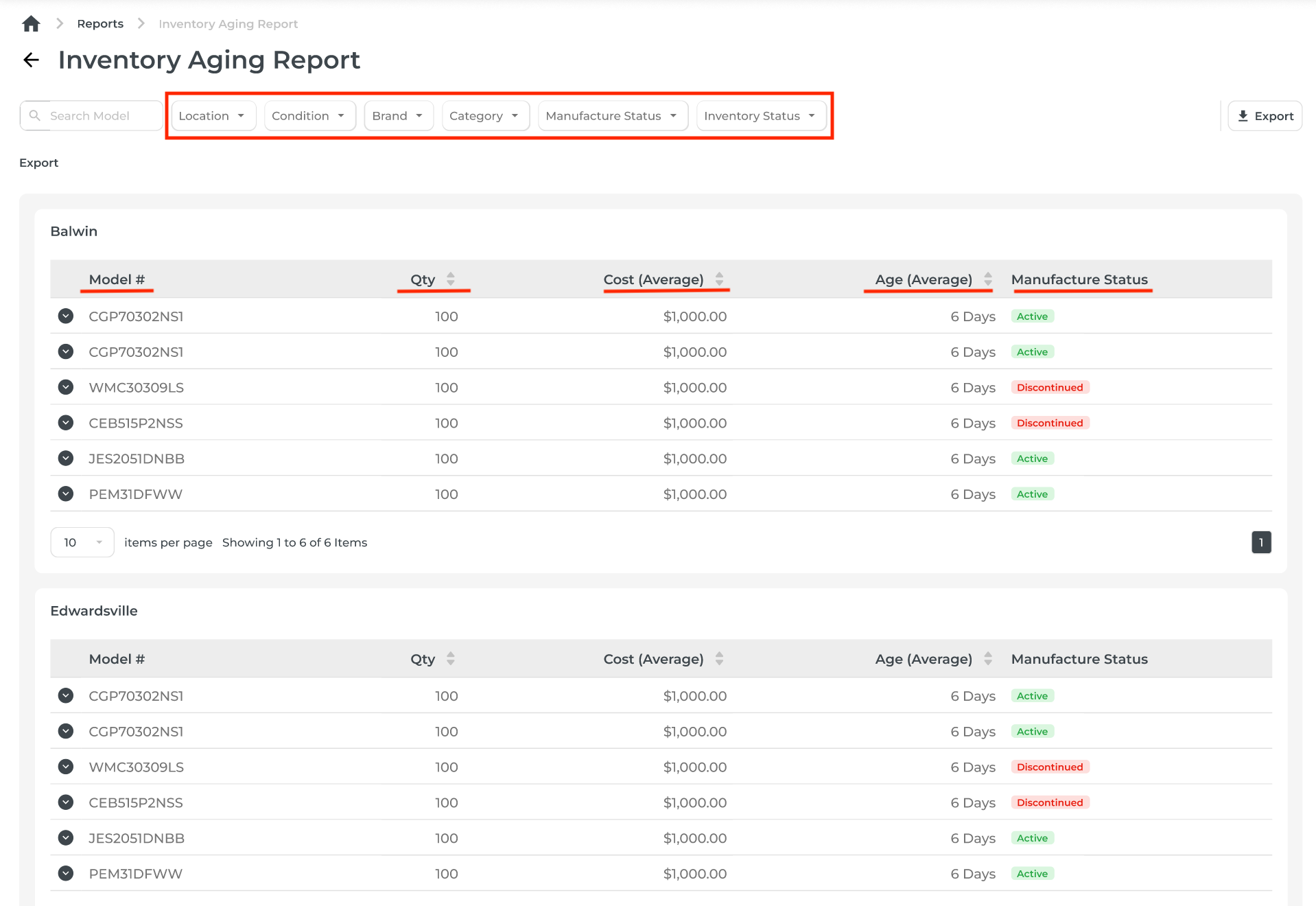Expand Balwin PEM31DFWW row chevron
The width and height of the screenshot is (1316, 906).
coord(66,493)
